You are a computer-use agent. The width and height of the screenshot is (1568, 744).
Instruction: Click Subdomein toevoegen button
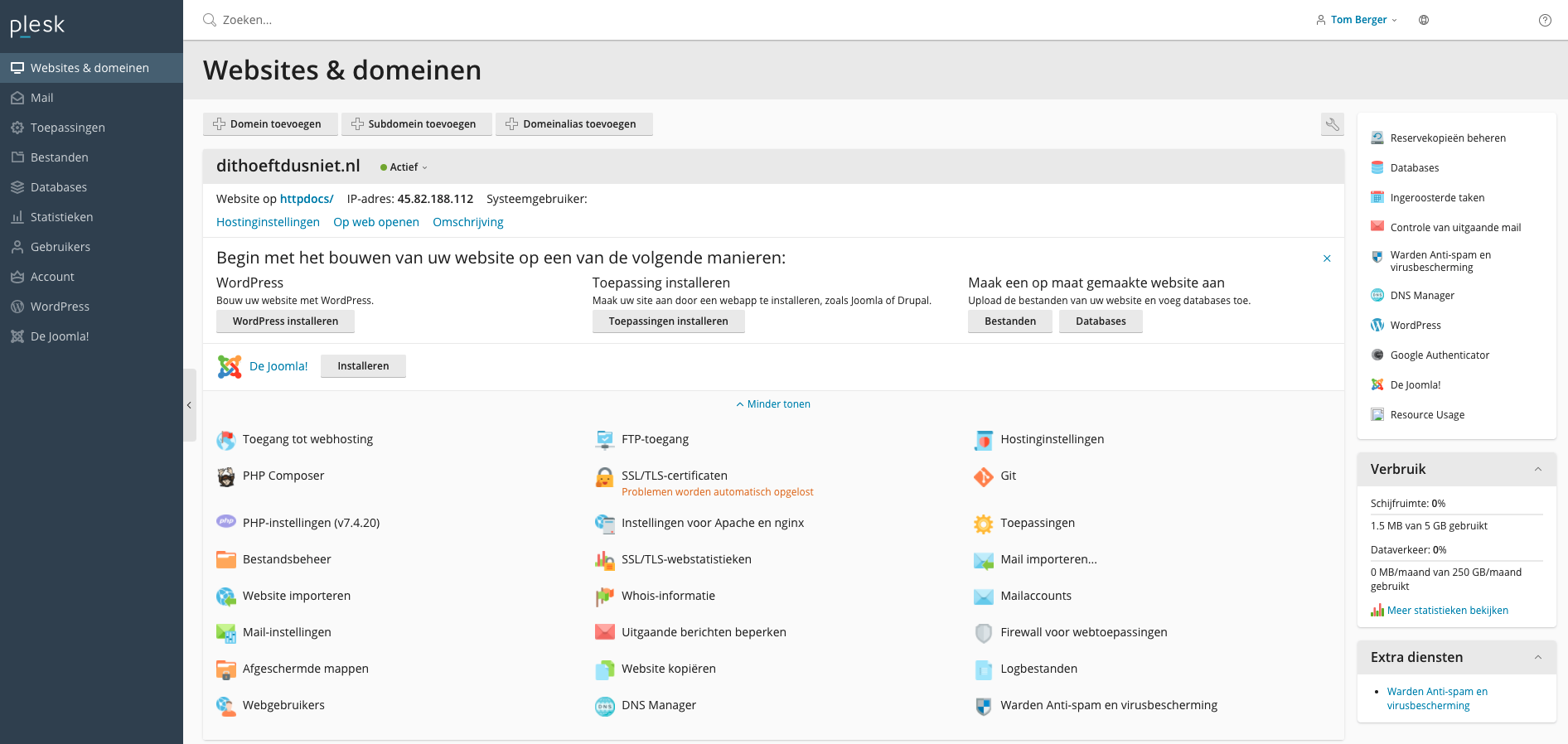(x=417, y=124)
